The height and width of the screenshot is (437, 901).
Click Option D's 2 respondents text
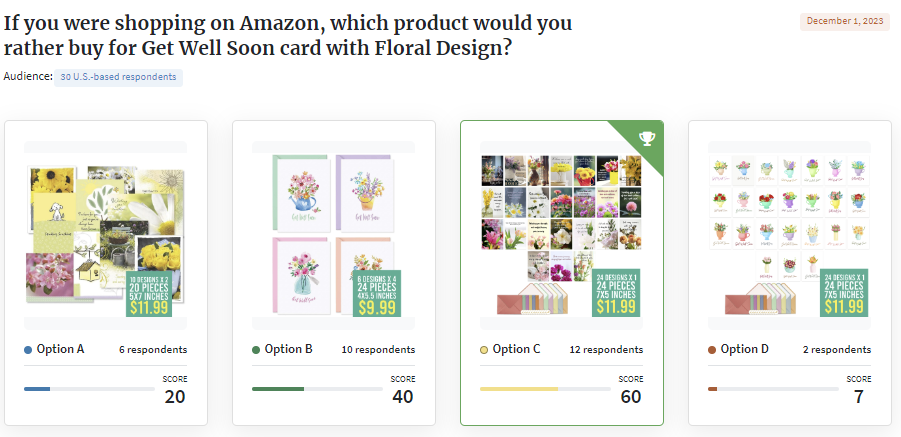click(x=837, y=350)
